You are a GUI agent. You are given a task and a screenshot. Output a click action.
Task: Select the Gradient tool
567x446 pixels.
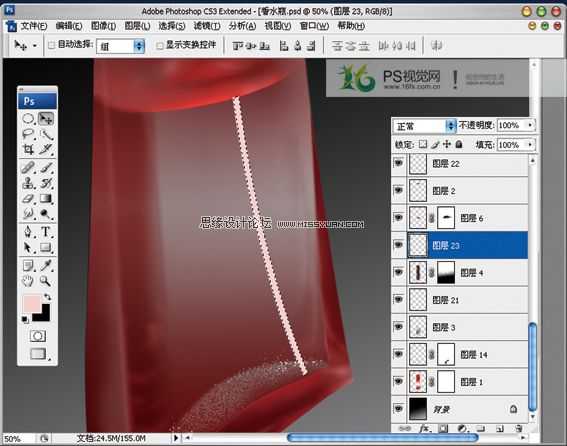tap(46, 198)
